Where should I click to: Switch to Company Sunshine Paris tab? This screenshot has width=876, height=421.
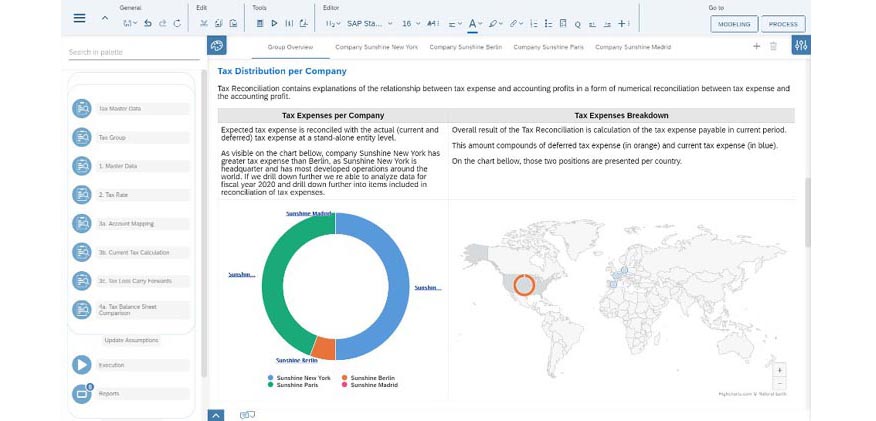[x=549, y=47]
